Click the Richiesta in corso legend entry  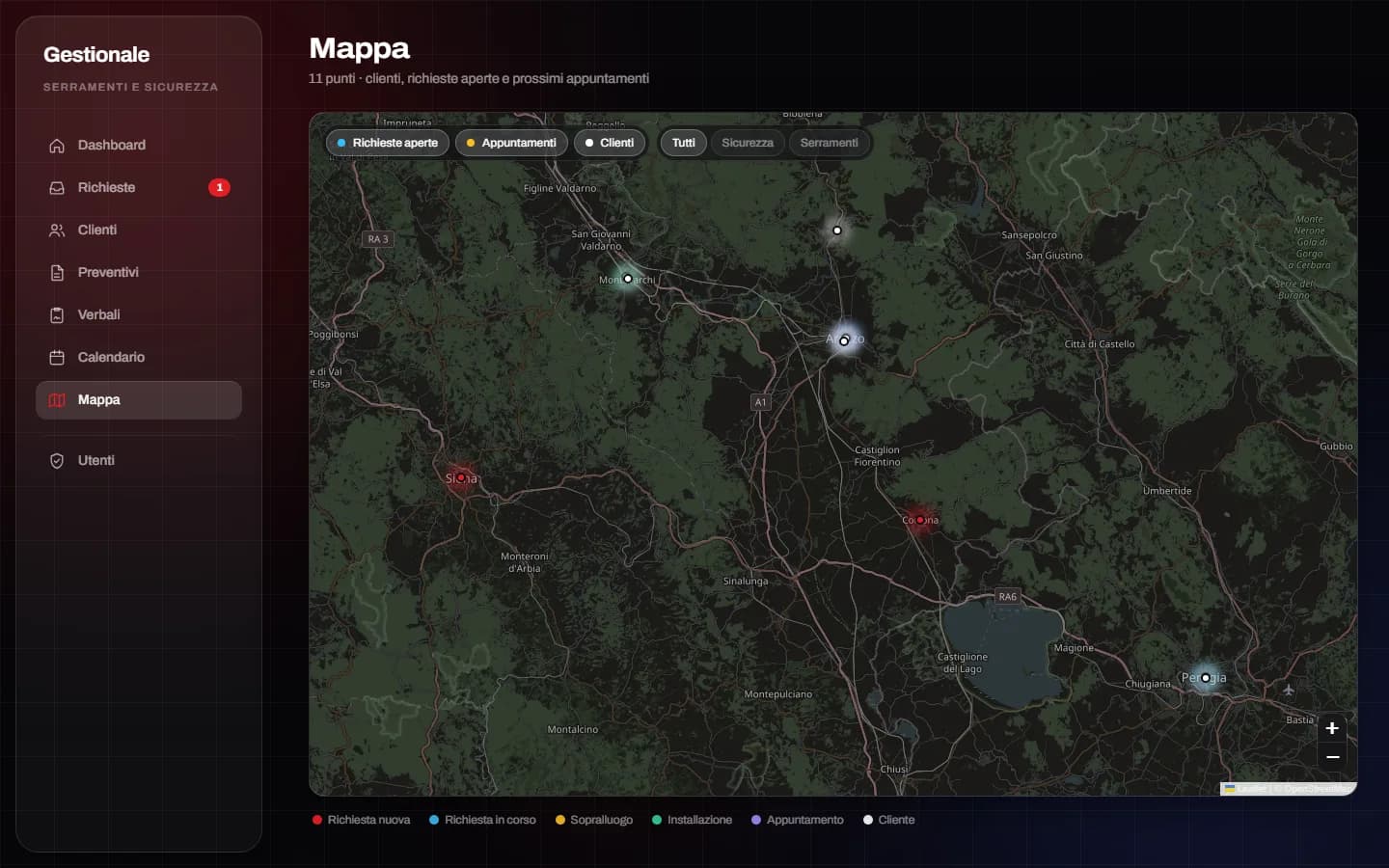(482, 820)
